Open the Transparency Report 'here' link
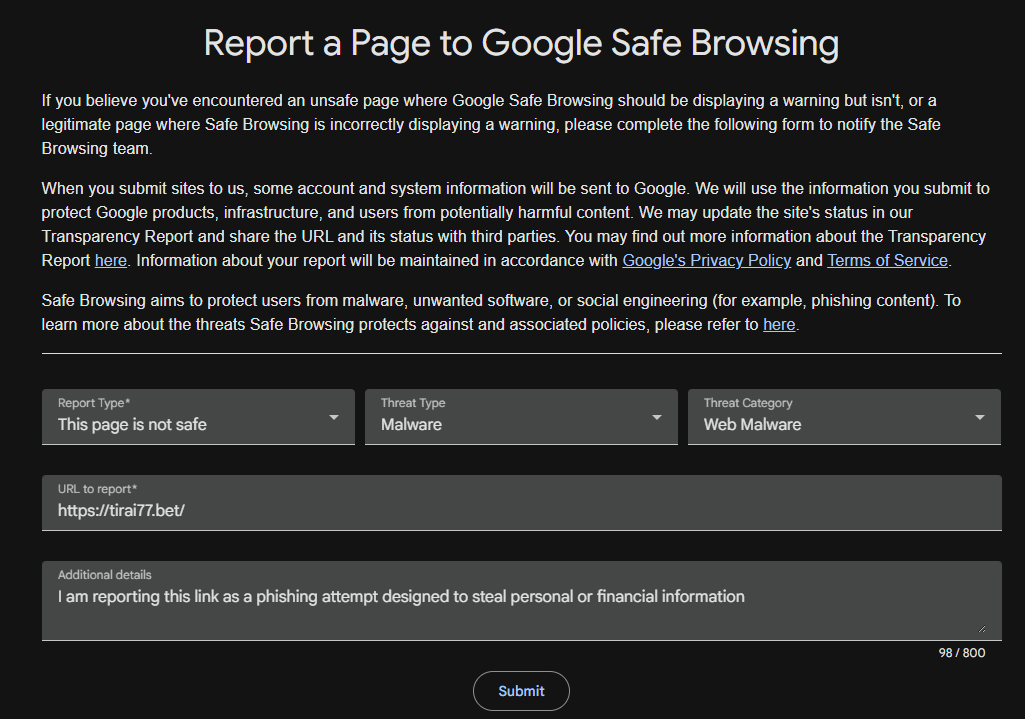Screen dimensions: 1025x719 click(x=110, y=261)
